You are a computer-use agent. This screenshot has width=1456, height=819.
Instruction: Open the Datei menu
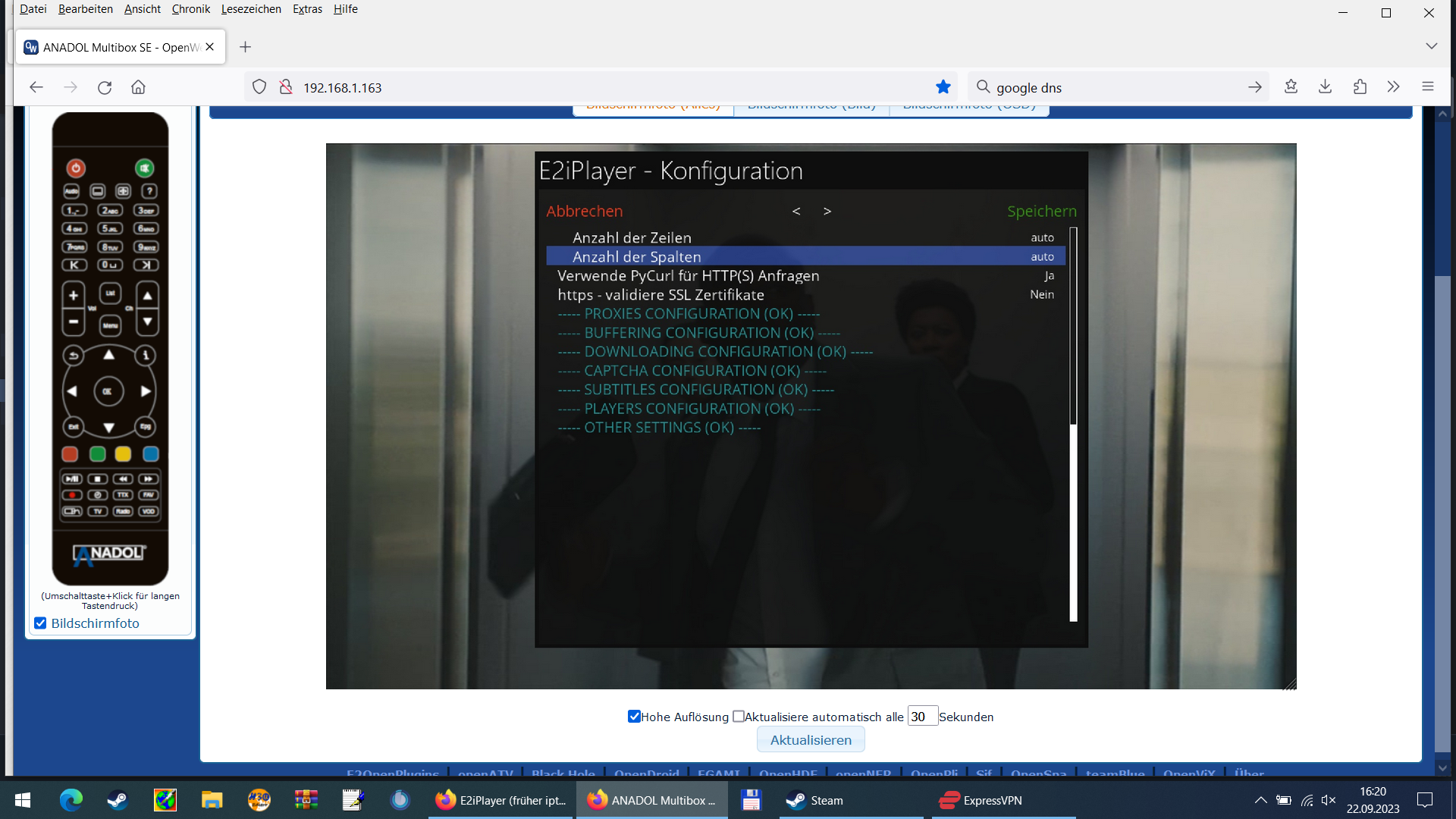point(33,9)
